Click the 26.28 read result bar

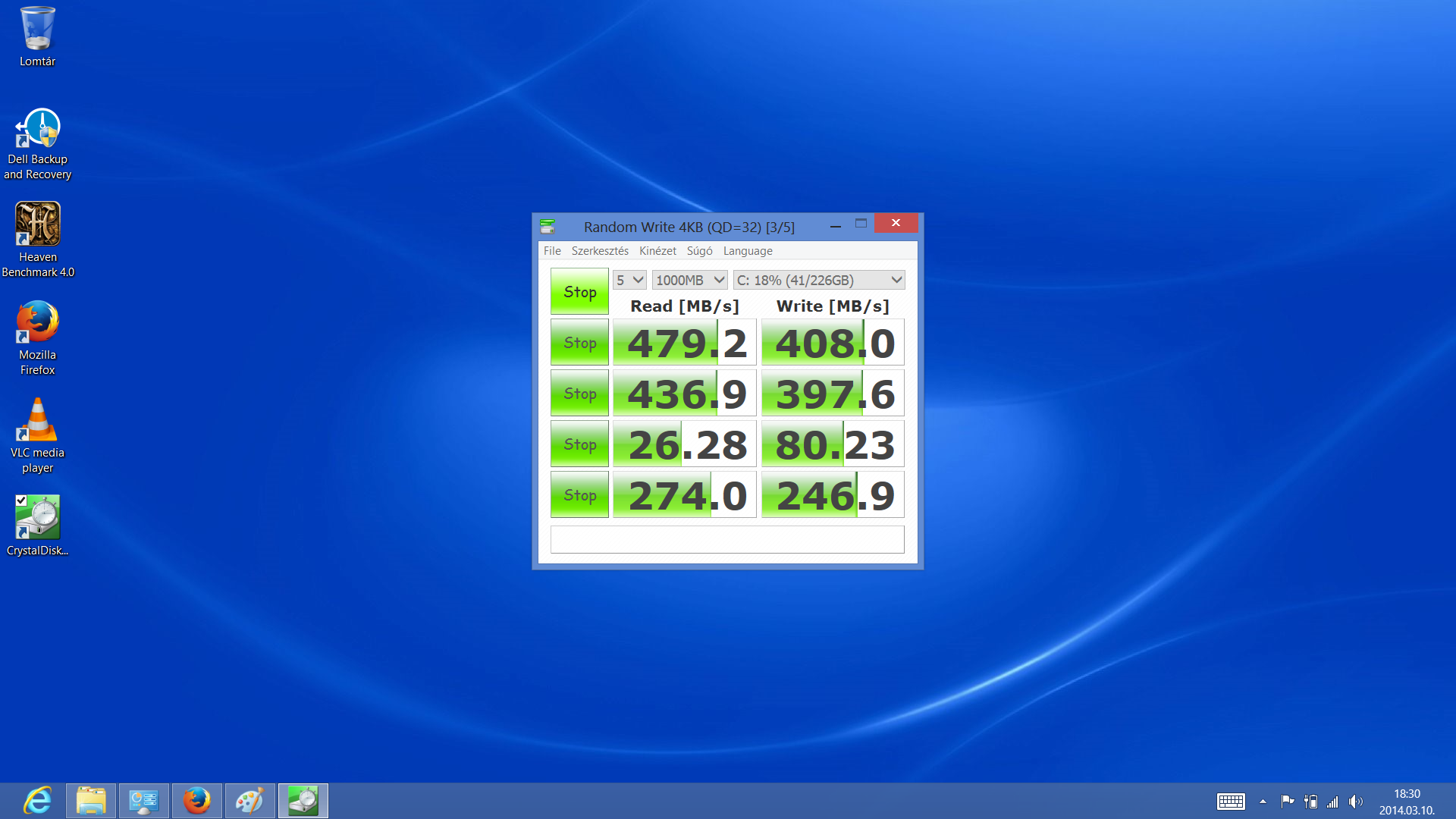click(x=684, y=444)
